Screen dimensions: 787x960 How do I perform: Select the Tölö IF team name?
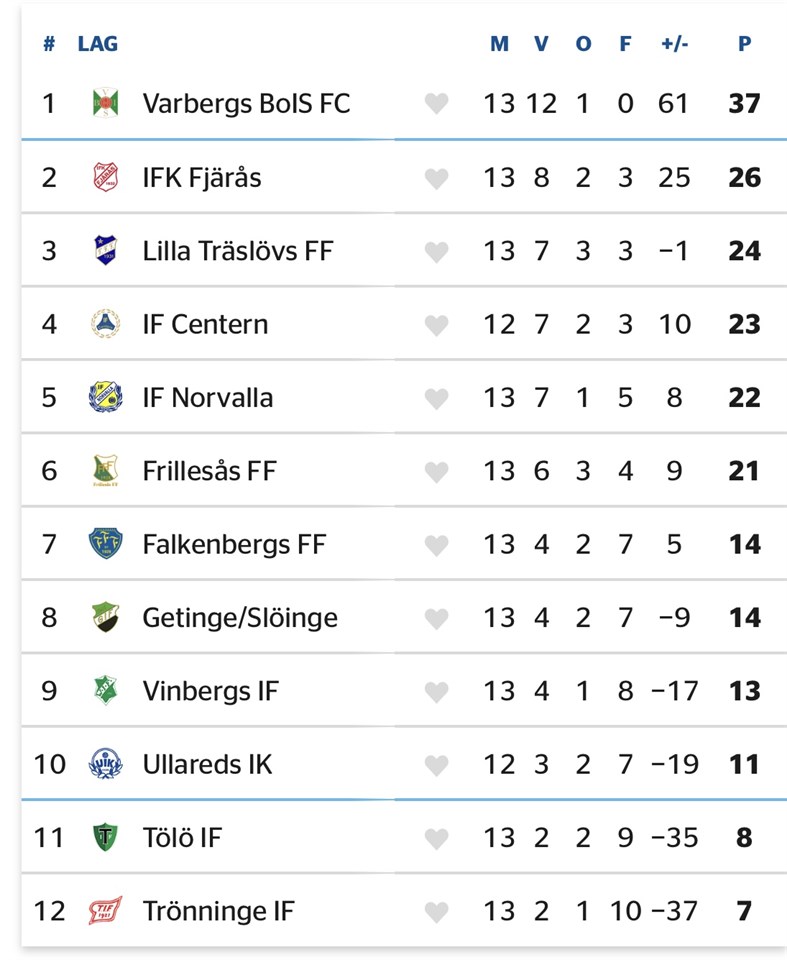pyautogui.click(x=182, y=838)
